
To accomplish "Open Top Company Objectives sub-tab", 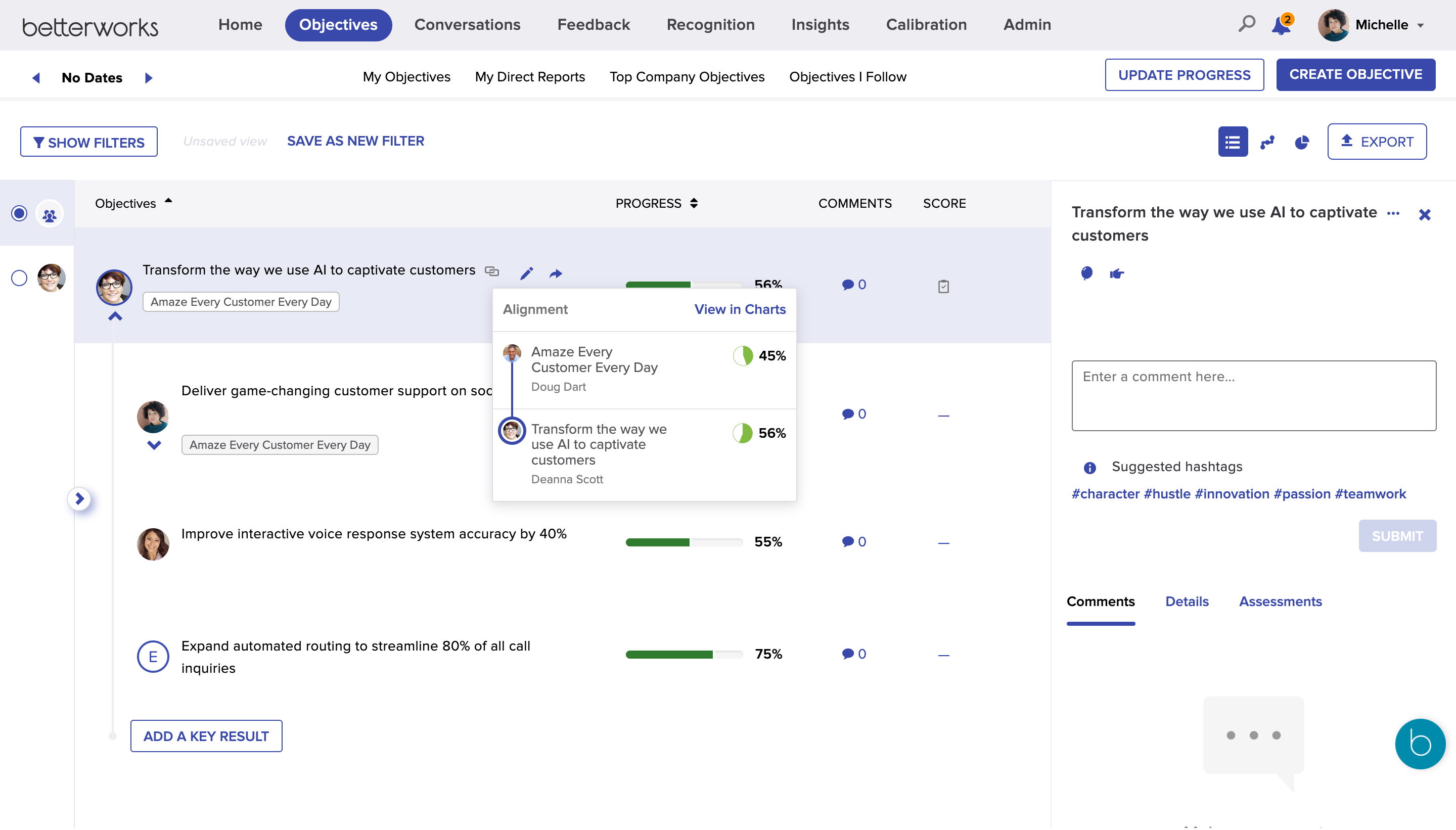I will [687, 77].
